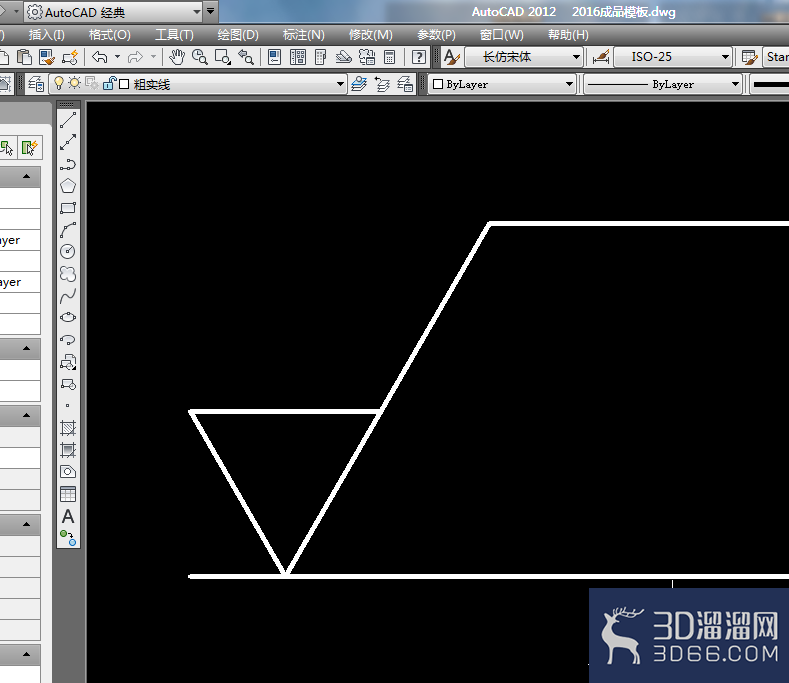Select the Ellipse tool

68,318
